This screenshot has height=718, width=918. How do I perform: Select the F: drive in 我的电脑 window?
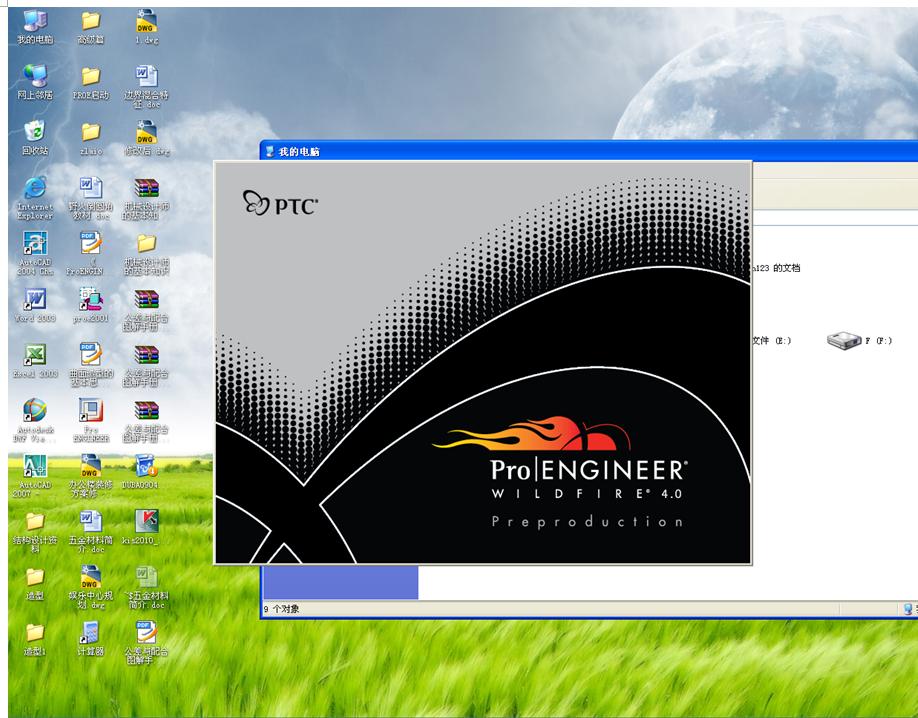point(859,340)
